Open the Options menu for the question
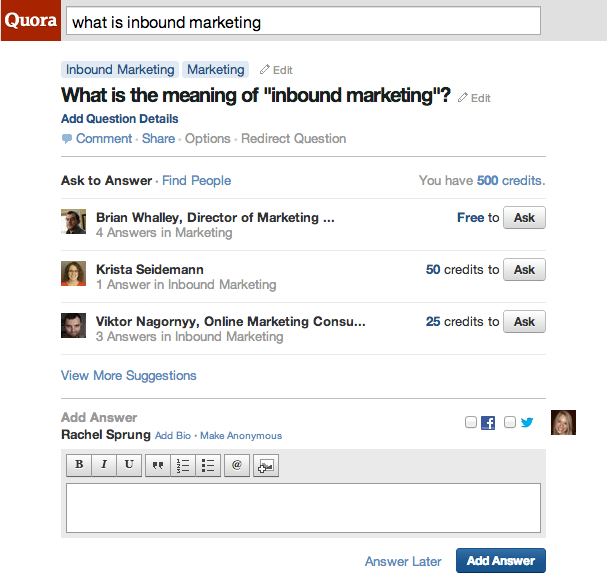Image resolution: width=607 pixels, height=588 pixels. [x=208, y=139]
